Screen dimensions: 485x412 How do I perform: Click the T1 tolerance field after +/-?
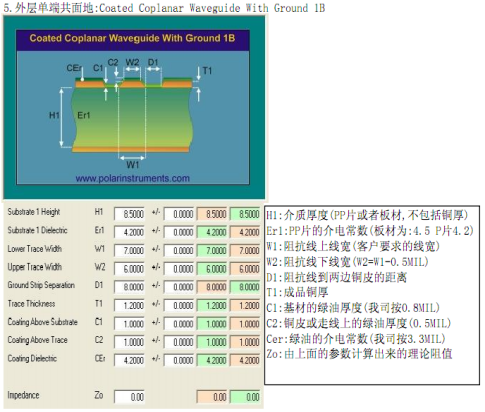[x=179, y=305]
